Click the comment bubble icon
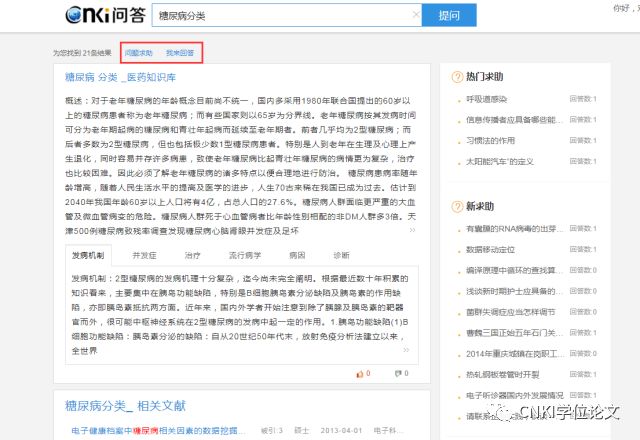Screen dimensions: 640x440 point(398,373)
